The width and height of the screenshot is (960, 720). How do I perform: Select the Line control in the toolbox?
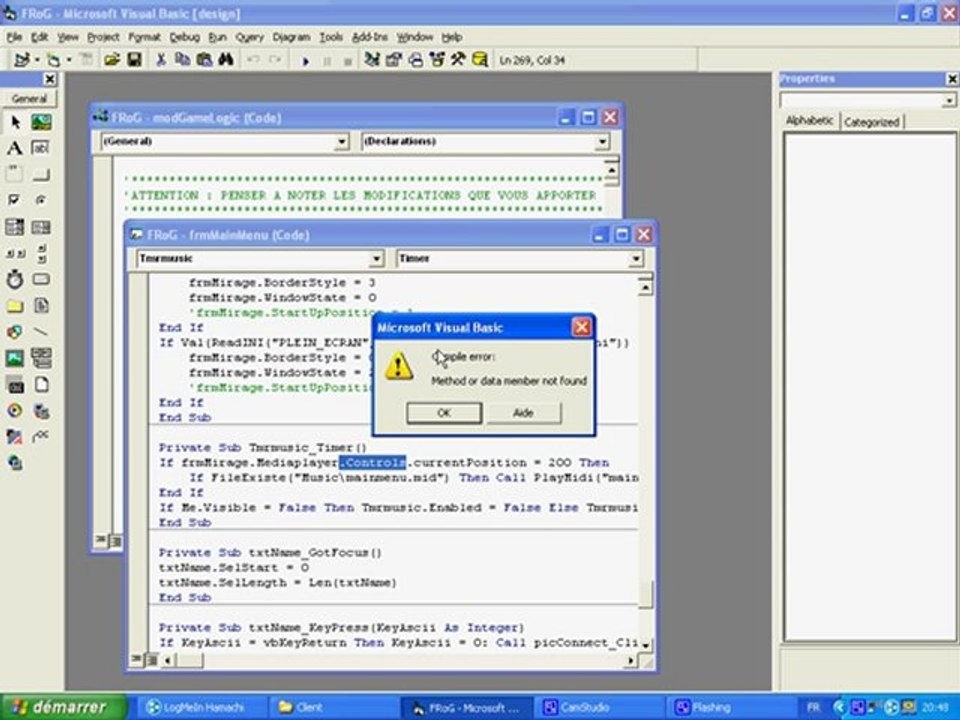tap(41, 332)
